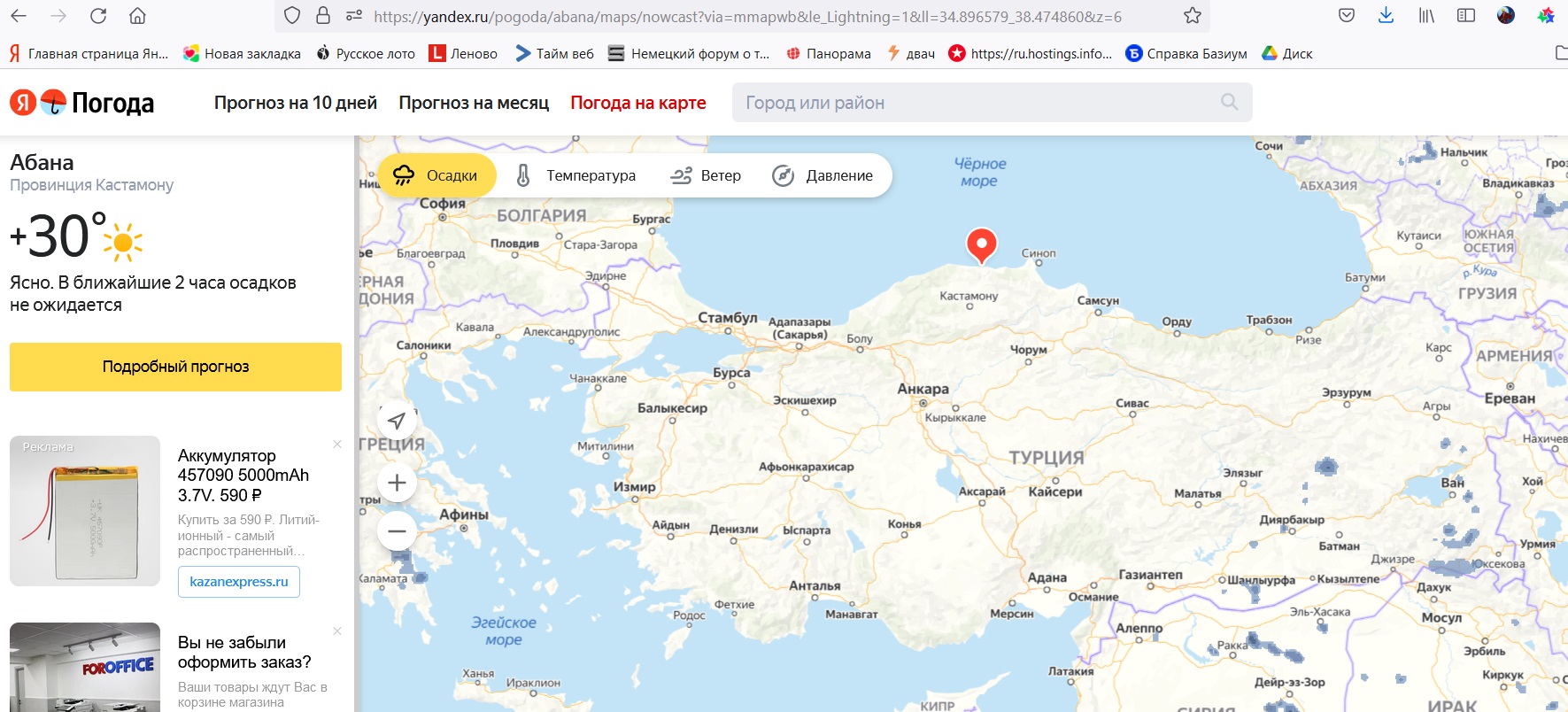Open the Русское лото bookmark

click(x=366, y=54)
